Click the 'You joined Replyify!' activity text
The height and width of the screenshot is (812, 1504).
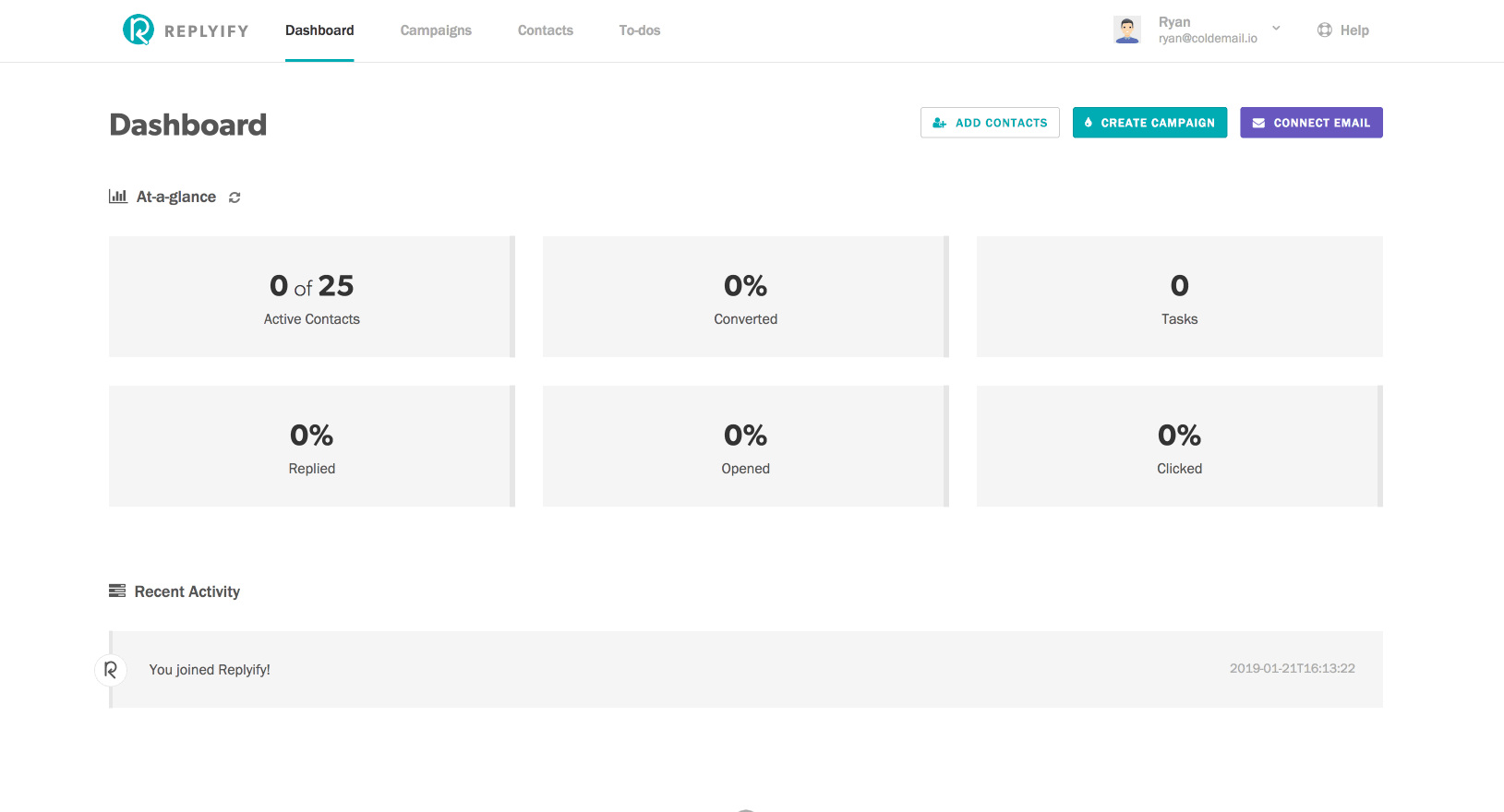click(210, 670)
